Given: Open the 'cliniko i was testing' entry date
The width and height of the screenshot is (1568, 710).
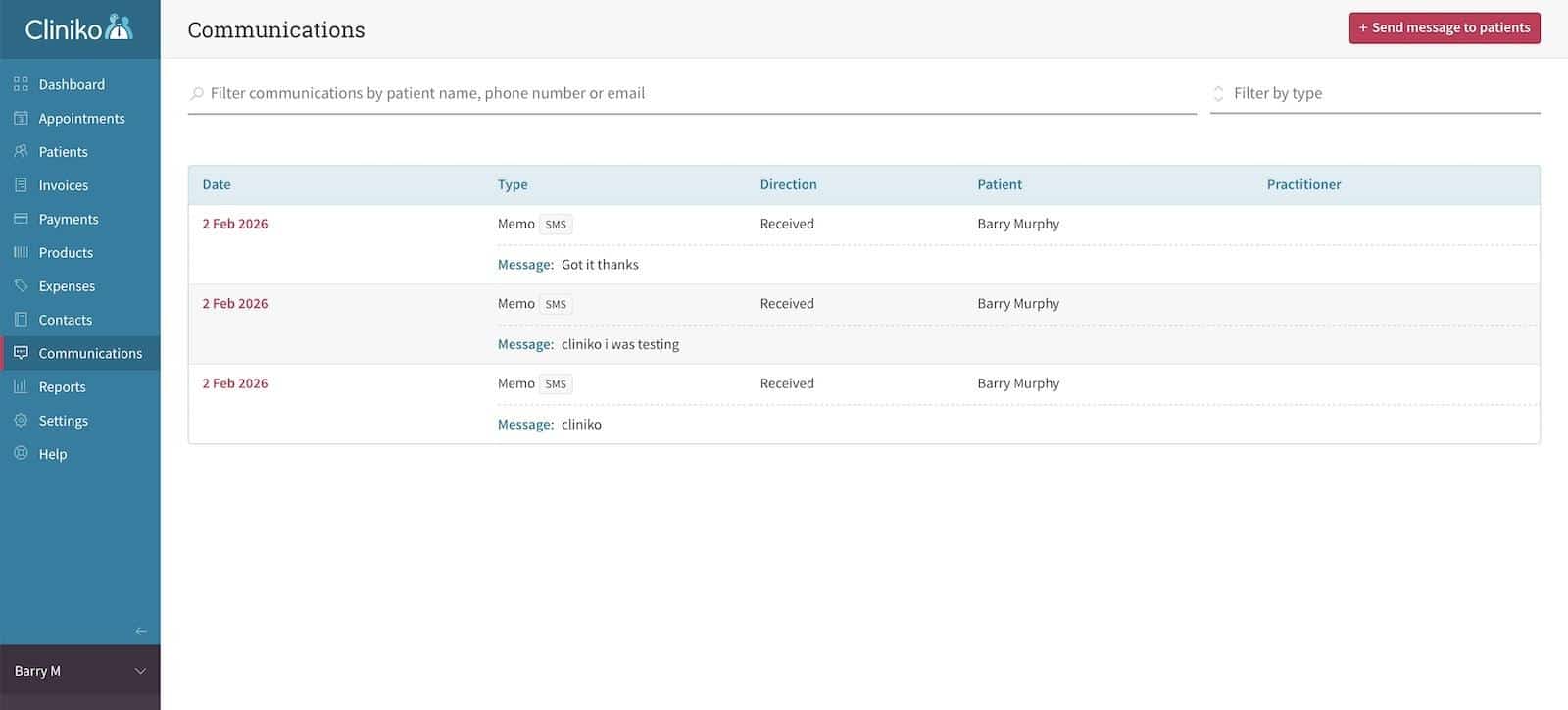Looking at the screenshot, I should 235,304.
